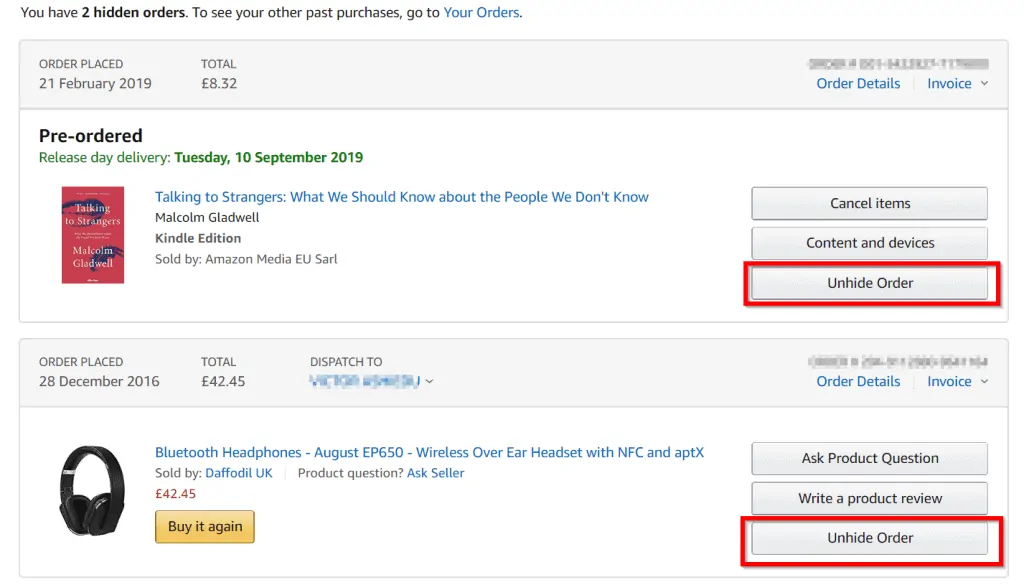Click the chevron arrow beside the first Invoice

pos(984,84)
